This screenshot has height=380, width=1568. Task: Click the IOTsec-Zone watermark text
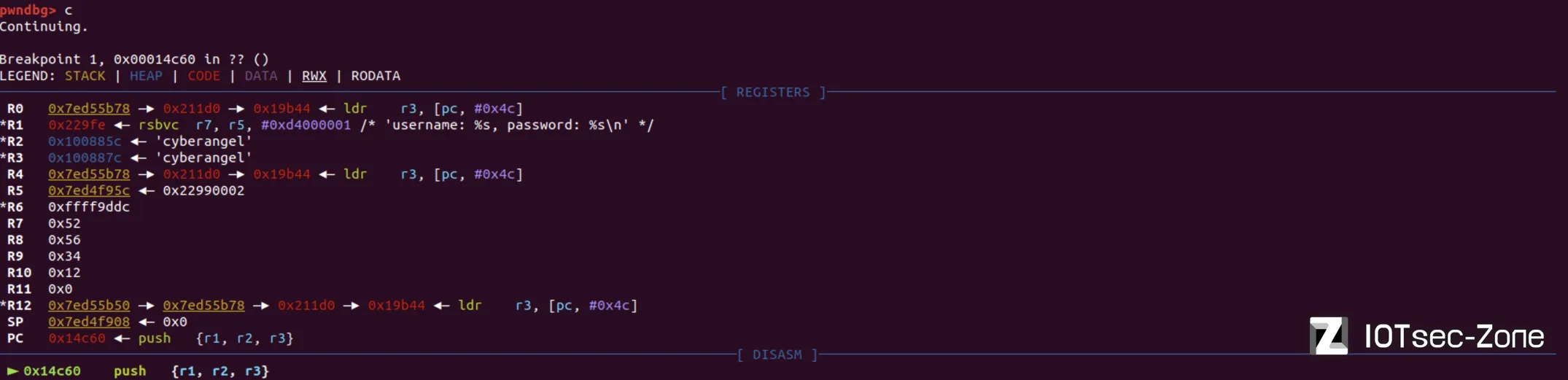coord(1454,337)
